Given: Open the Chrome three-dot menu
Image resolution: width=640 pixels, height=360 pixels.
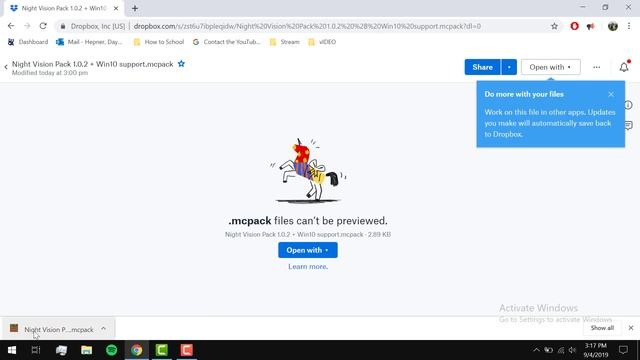Looking at the screenshot, I should click(629, 26).
